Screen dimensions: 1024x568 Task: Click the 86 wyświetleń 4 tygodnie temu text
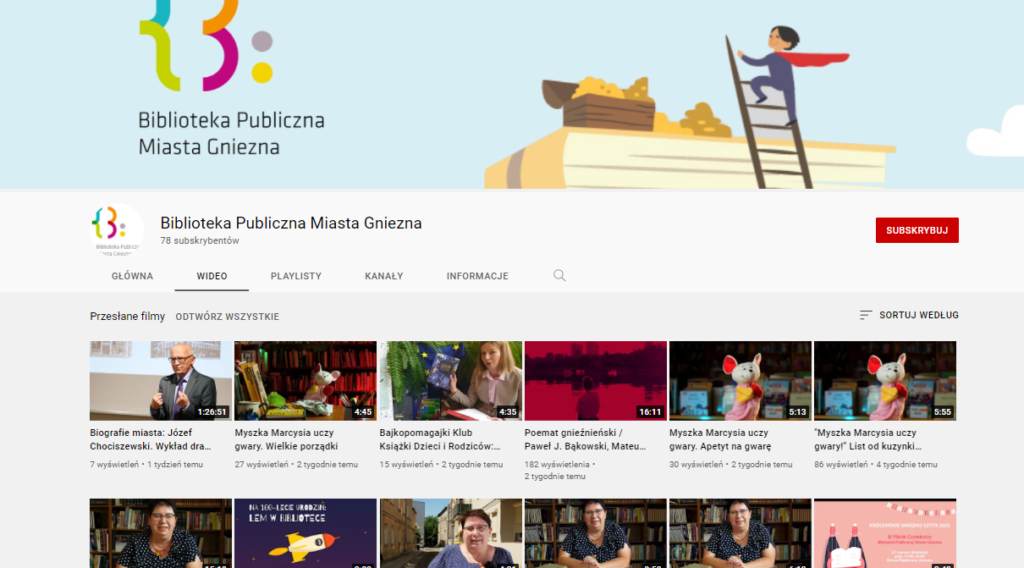tap(876, 465)
